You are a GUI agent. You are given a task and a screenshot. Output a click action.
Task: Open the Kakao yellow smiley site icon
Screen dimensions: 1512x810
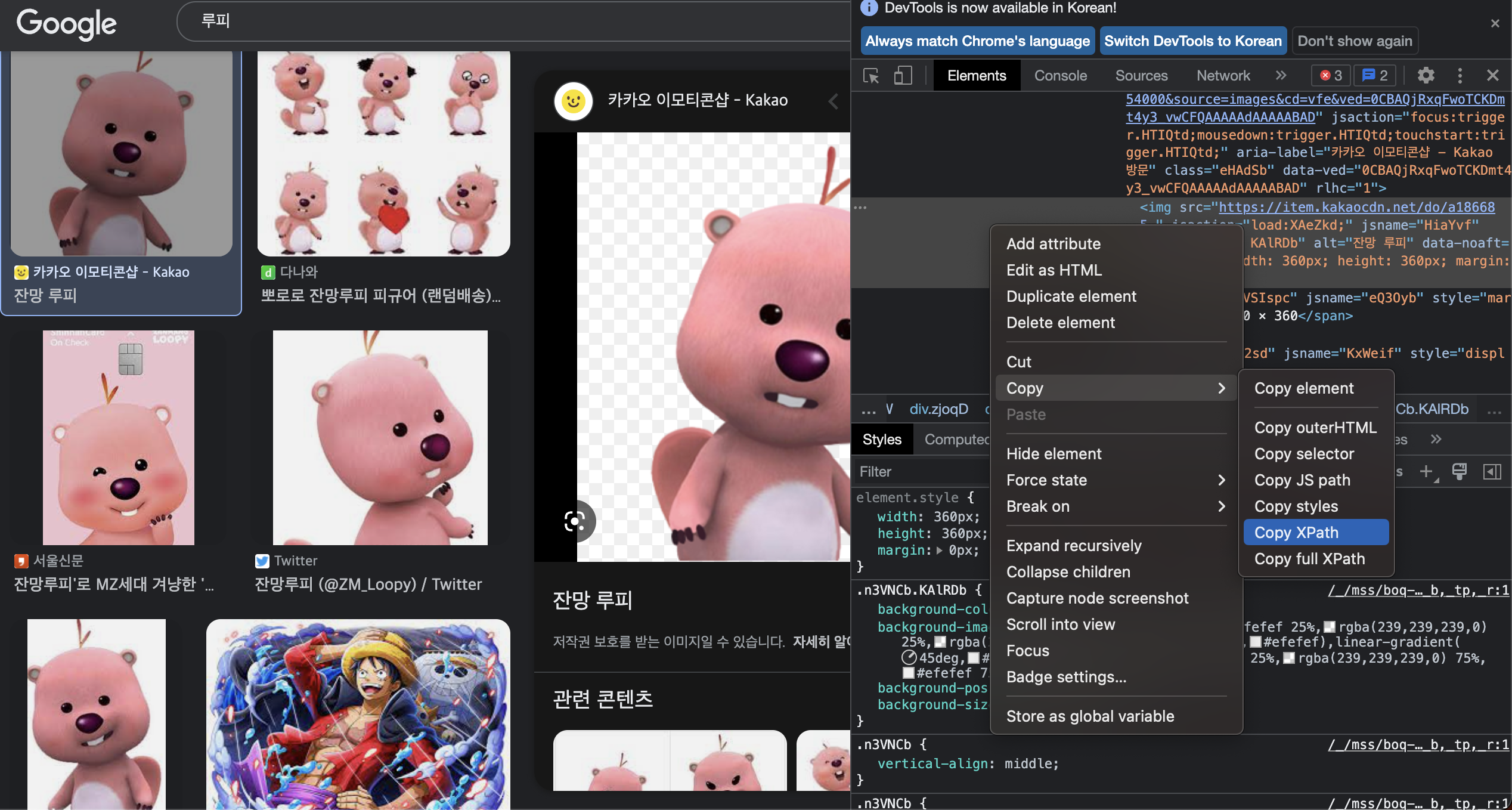[x=574, y=101]
